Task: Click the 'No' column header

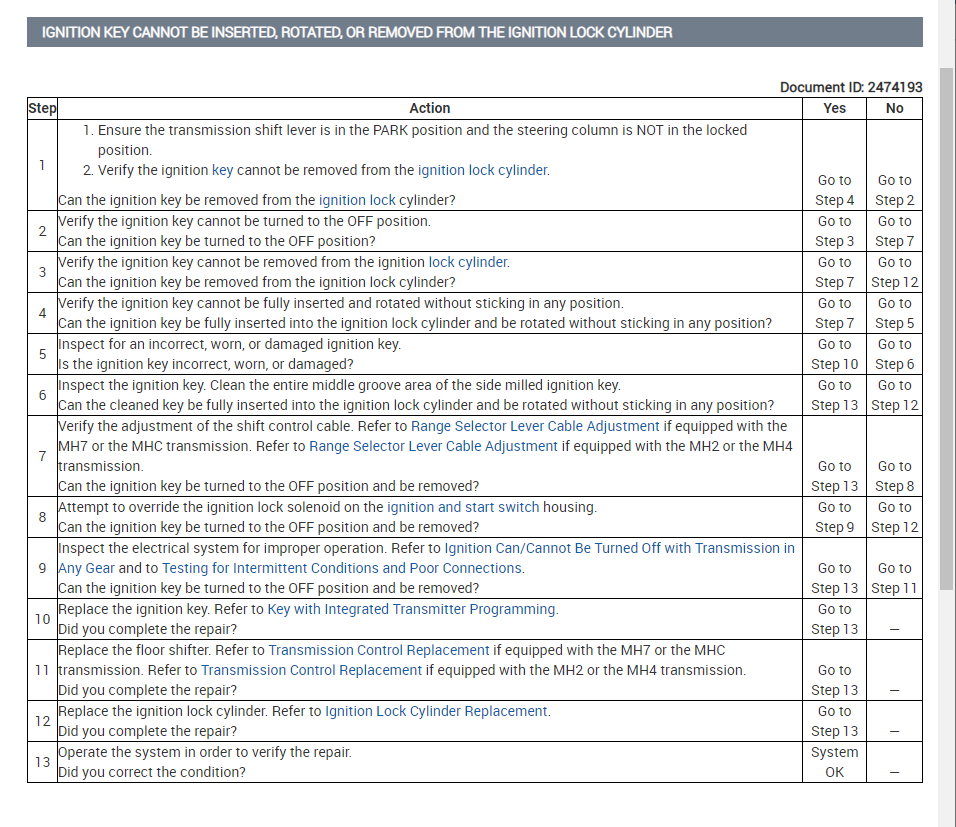Action: [894, 109]
